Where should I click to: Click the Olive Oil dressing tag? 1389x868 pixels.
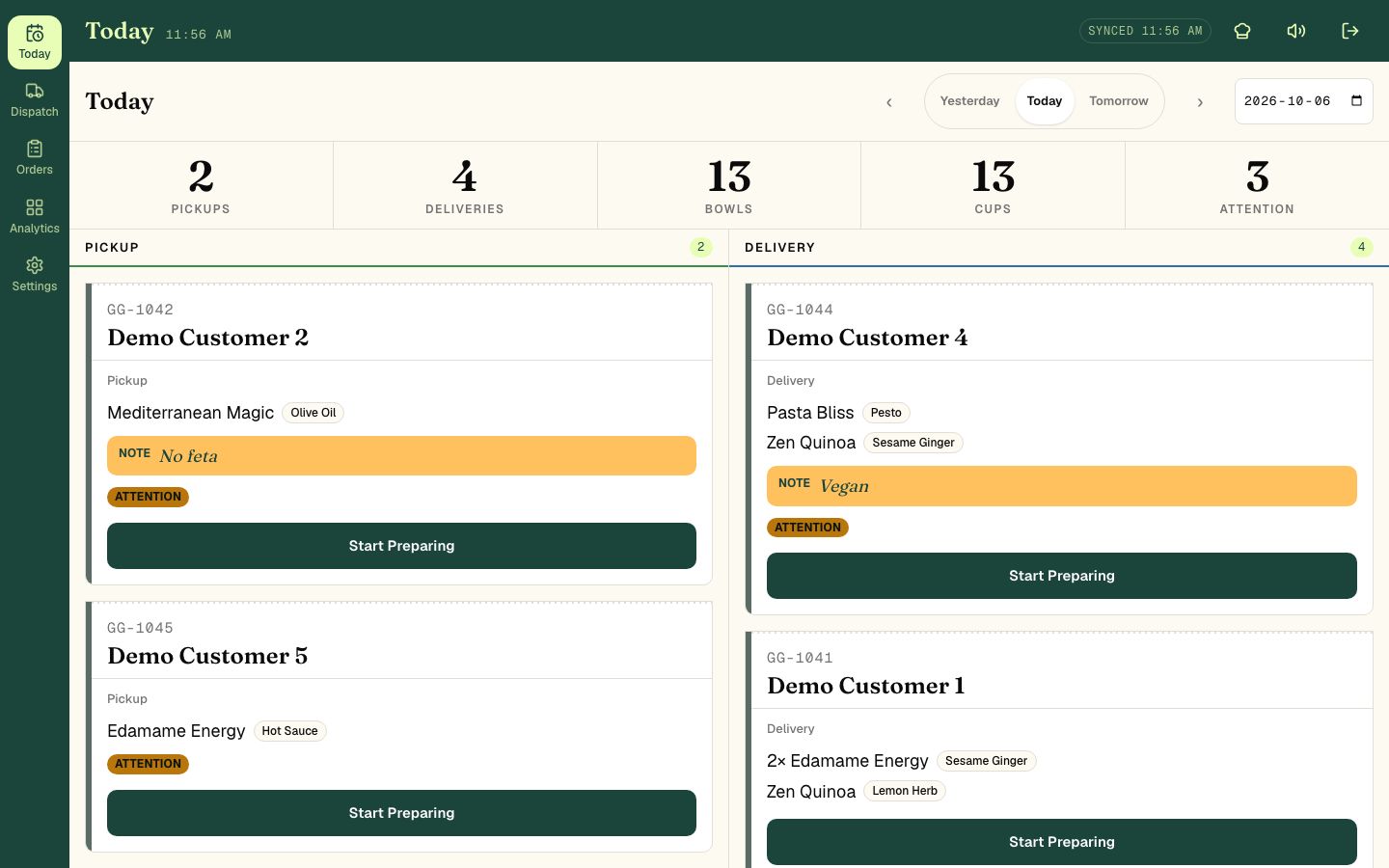[x=313, y=413]
